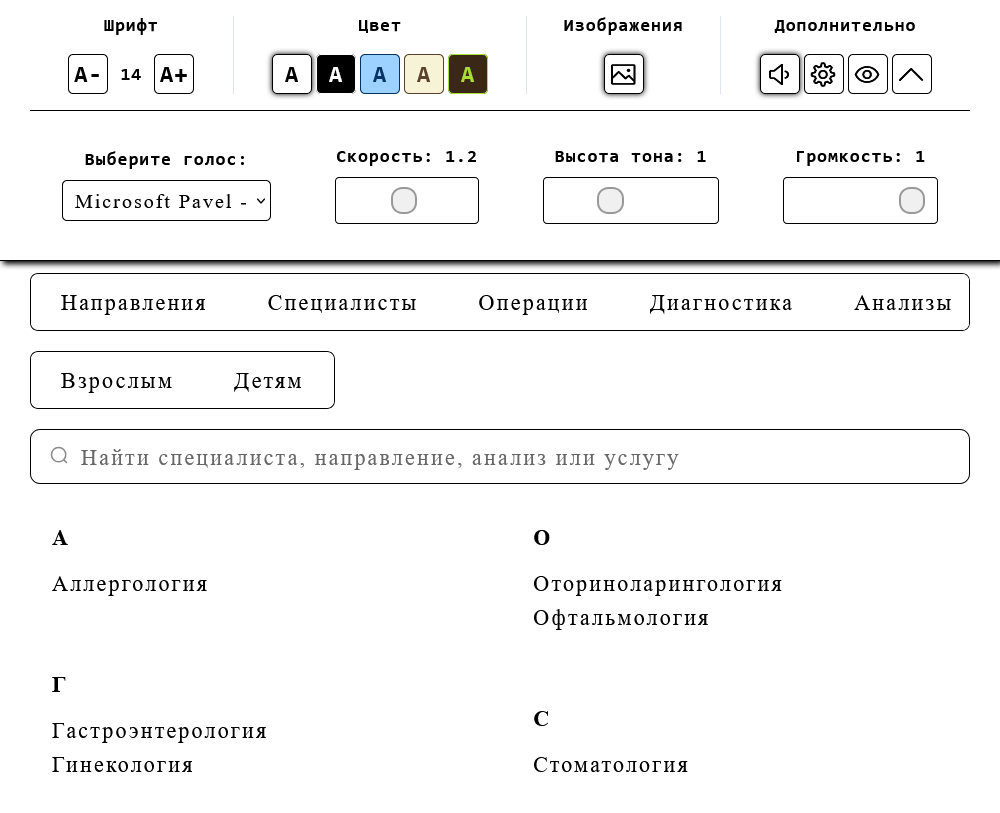Image resolution: width=1000 pixels, height=813 pixels.
Task: Click the search magnifier icon
Action: click(59, 456)
